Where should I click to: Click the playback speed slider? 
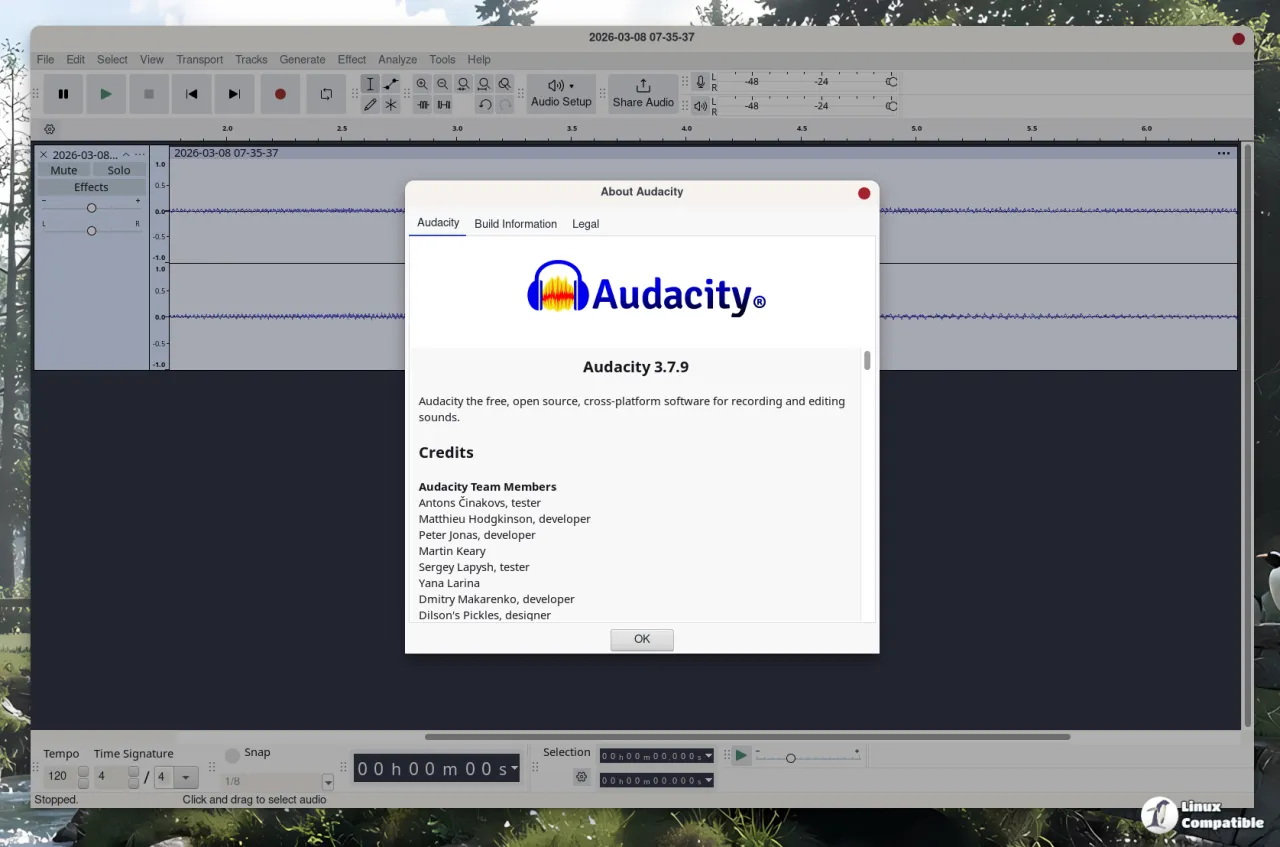point(807,756)
